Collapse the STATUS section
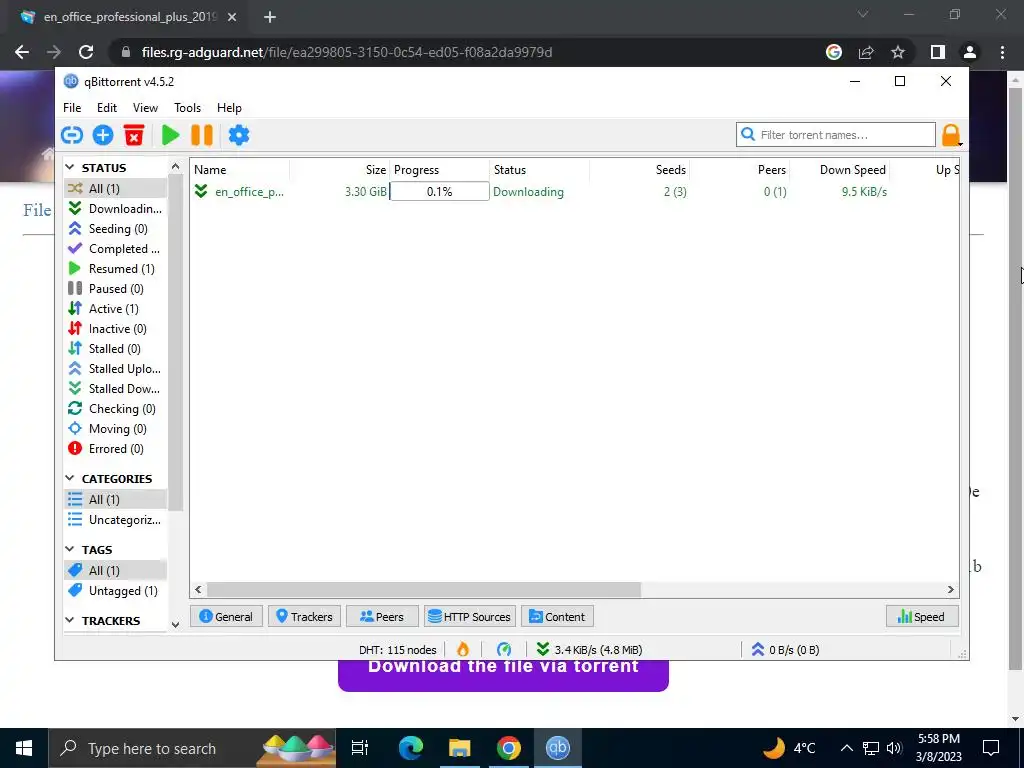This screenshot has height=768, width=1024. (71, 168)
